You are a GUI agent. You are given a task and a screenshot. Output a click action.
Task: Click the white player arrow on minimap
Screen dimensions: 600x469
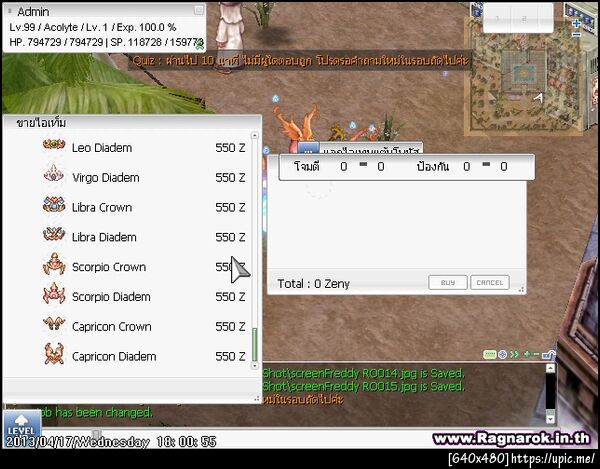coord(538,98)
